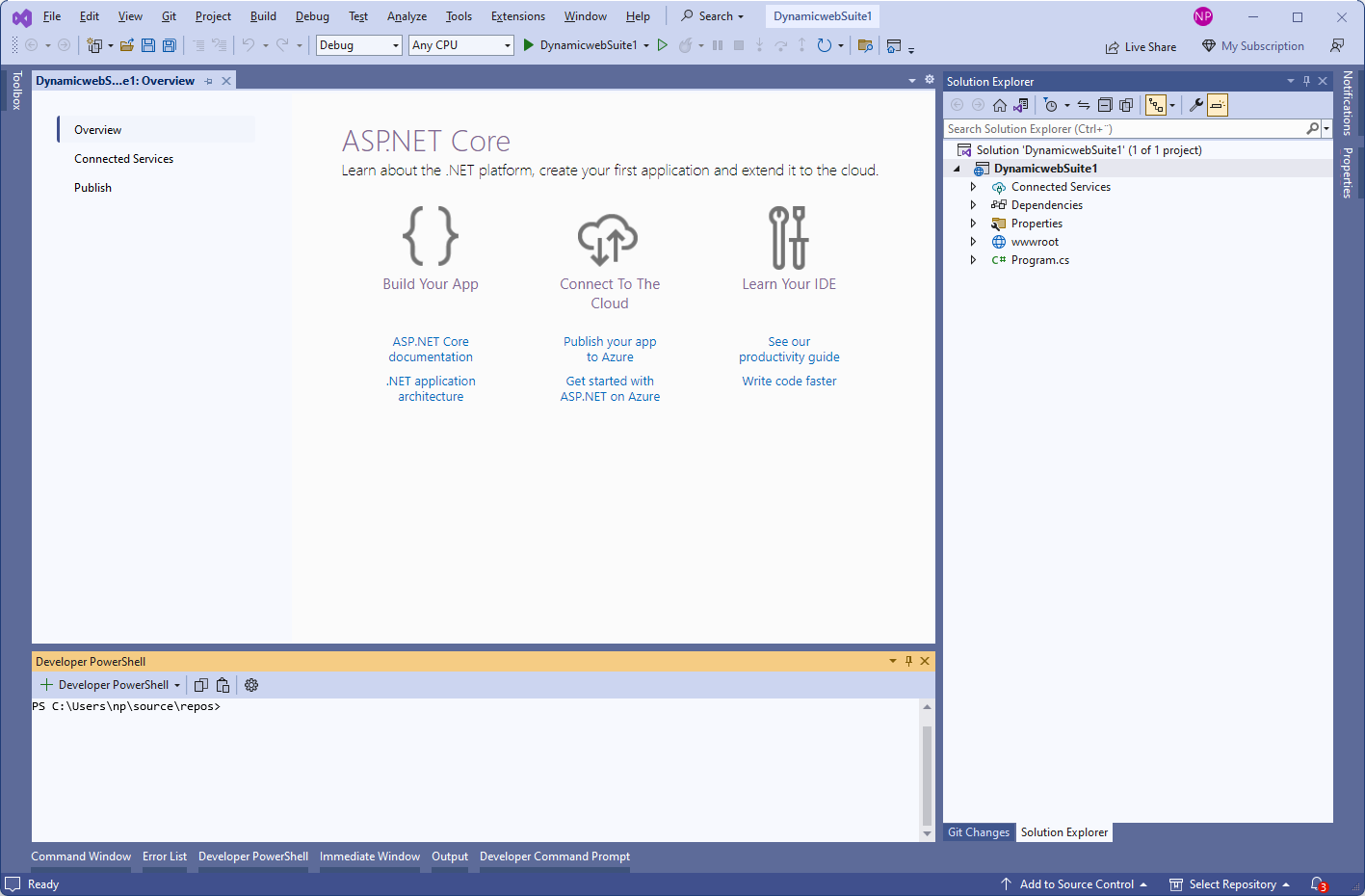1365x896 pixels.
Task: Collapse the DynamicwebSuite1 project node
Action: [x=957, y=169]
